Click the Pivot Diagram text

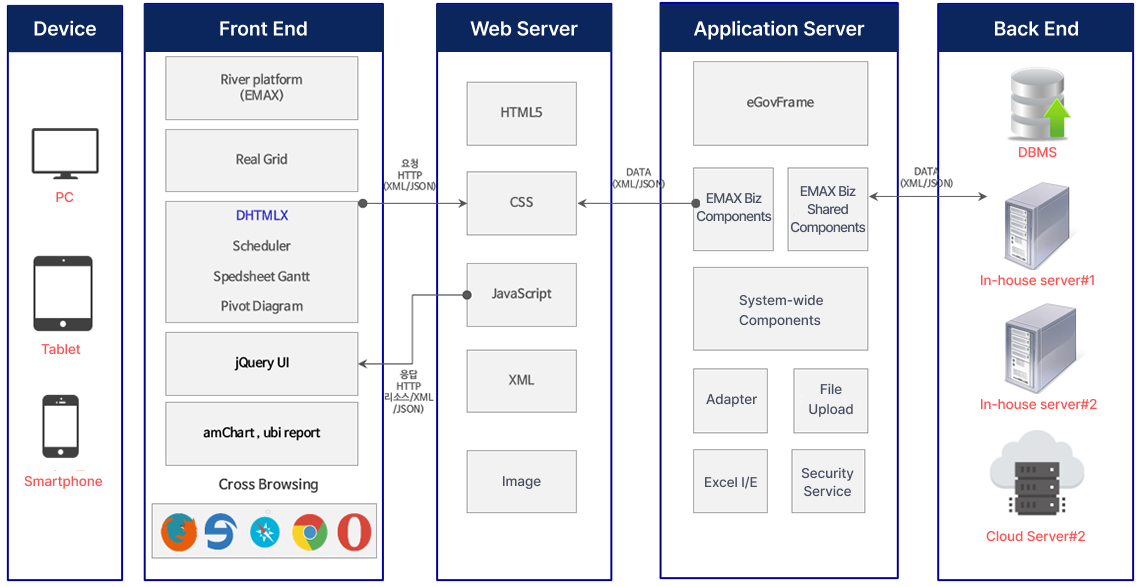(x=262, y=306)
